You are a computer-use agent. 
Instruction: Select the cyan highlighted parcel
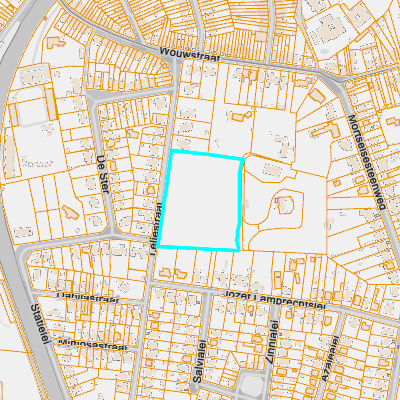201,201
